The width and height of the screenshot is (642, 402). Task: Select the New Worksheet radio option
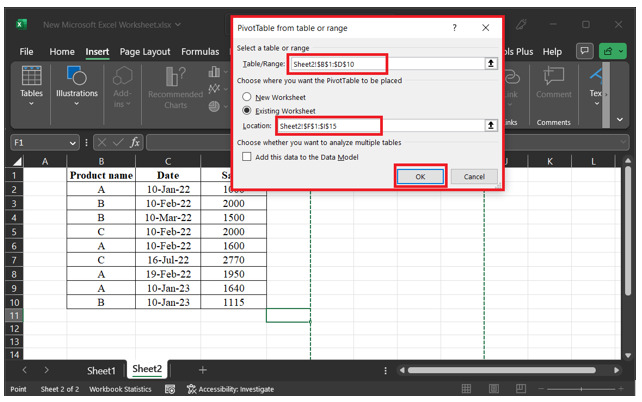[247, 96]
